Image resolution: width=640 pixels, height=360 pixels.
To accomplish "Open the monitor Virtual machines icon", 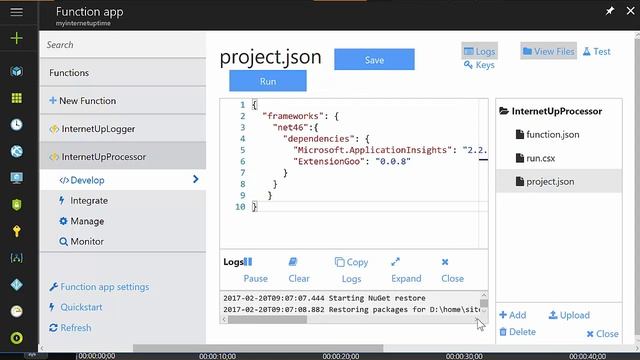I will click(x=17, y=178).
